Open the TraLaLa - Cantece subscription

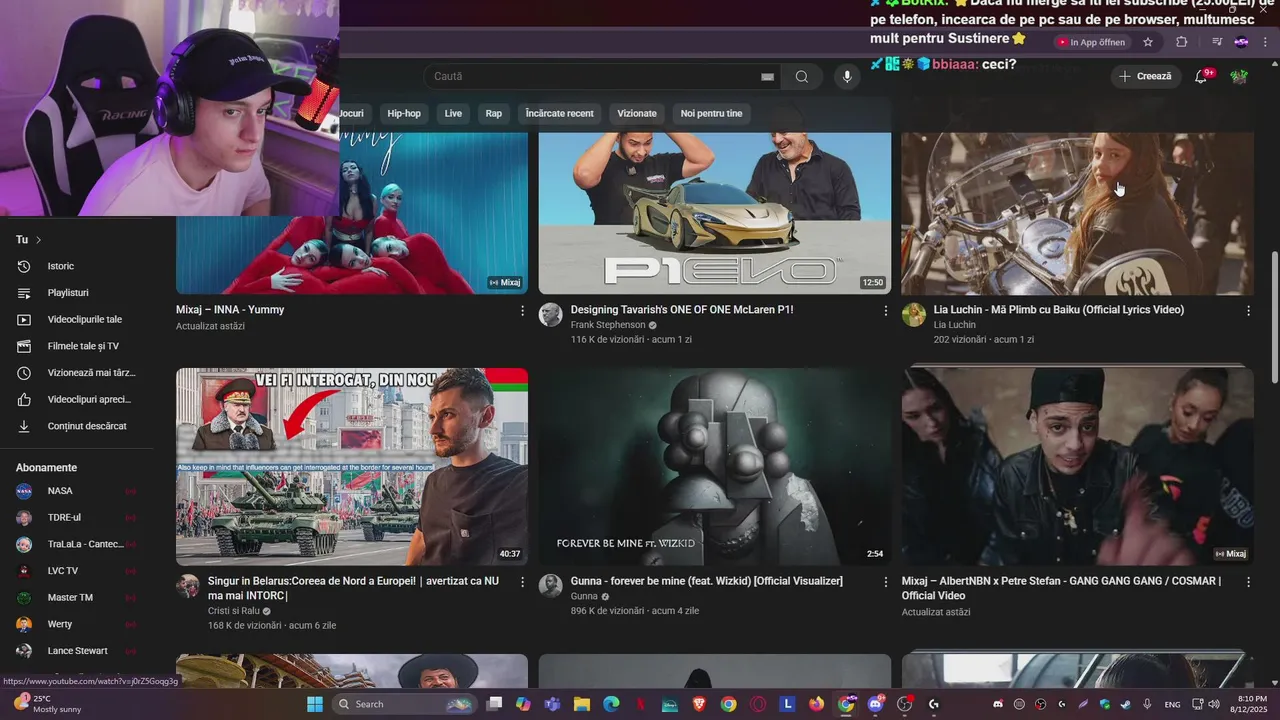click(x=78, y=544)
